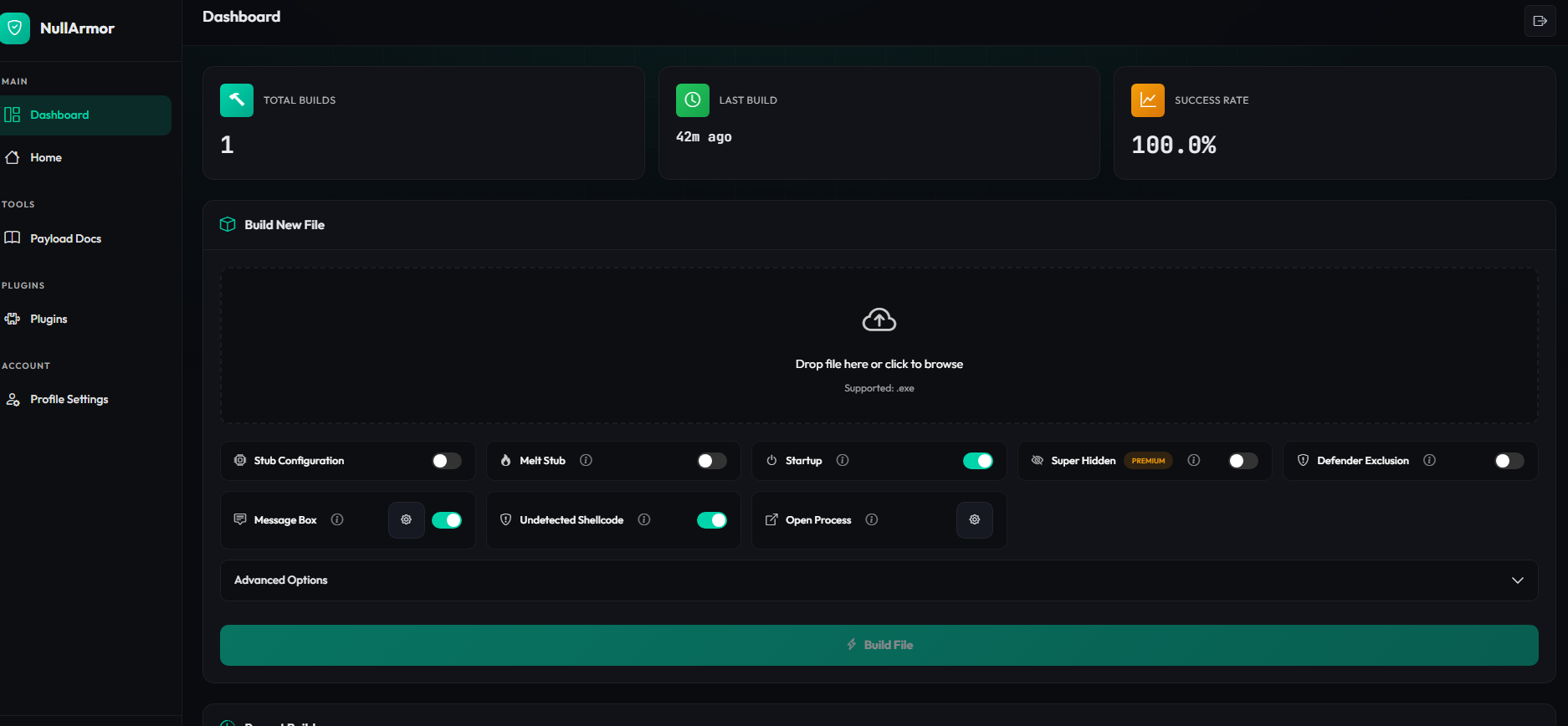The width and height of the screenshot is (1568, 726).
Task: Show info tooltip for Super Hidden
Action: (1194, 460)
